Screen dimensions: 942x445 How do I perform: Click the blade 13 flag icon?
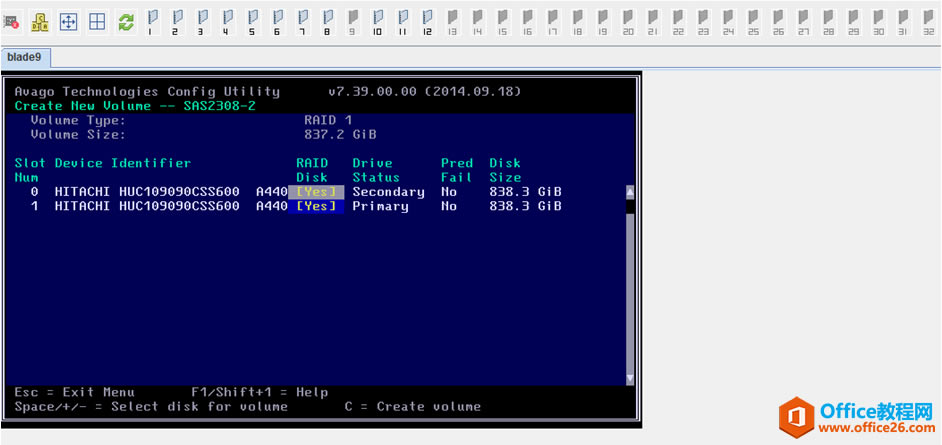click(x=452, y=22)
